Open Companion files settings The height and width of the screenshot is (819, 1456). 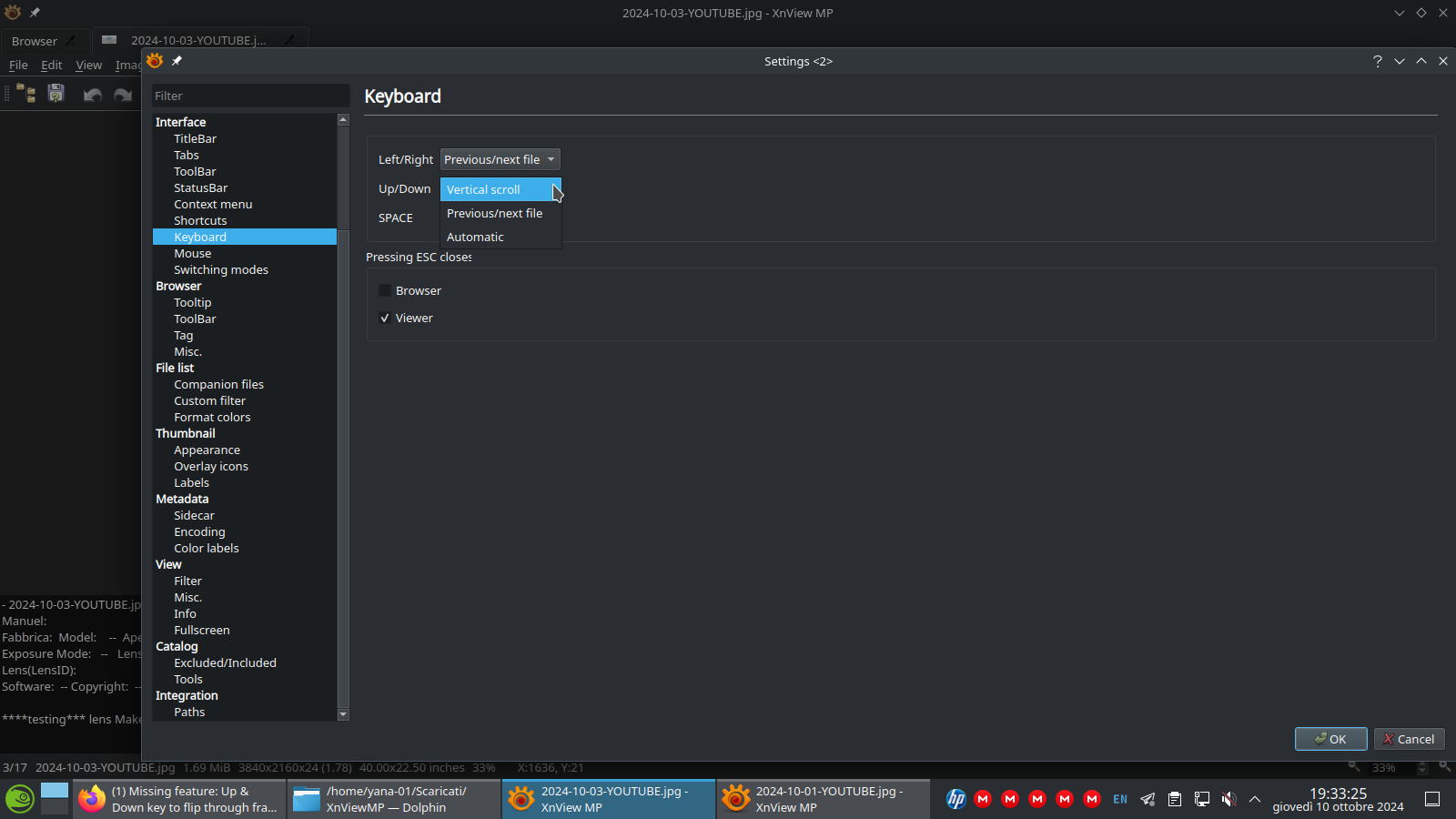pos(219,385)
